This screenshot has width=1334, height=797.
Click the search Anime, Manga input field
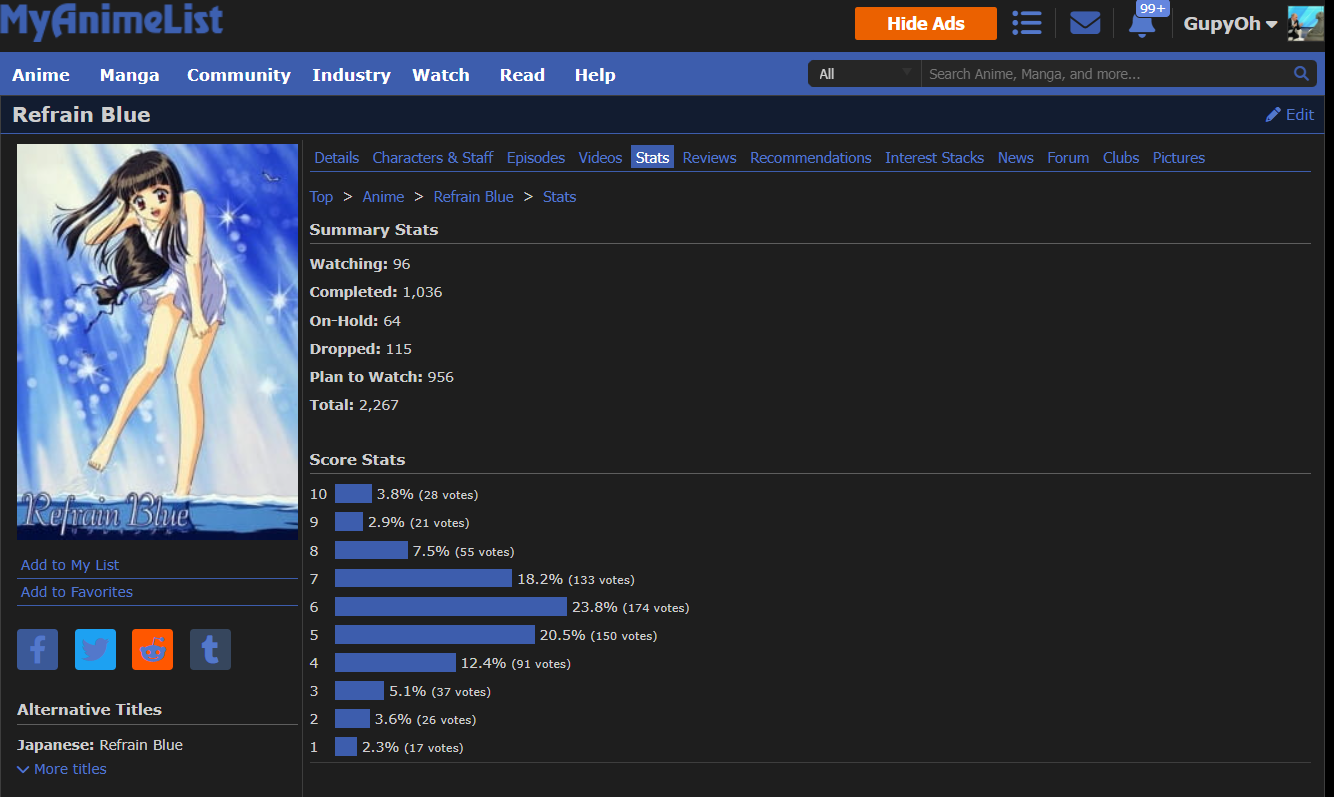(x=1100, y=74)
